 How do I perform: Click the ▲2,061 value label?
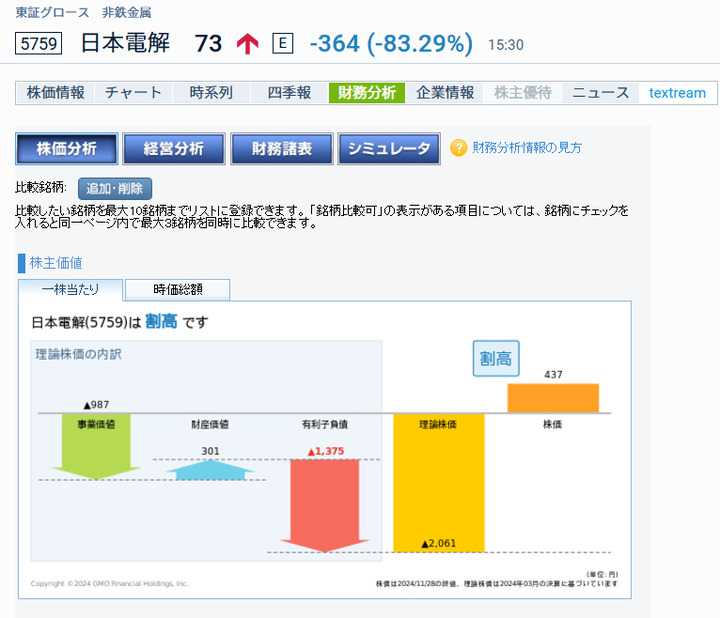[x=439, y=544]
